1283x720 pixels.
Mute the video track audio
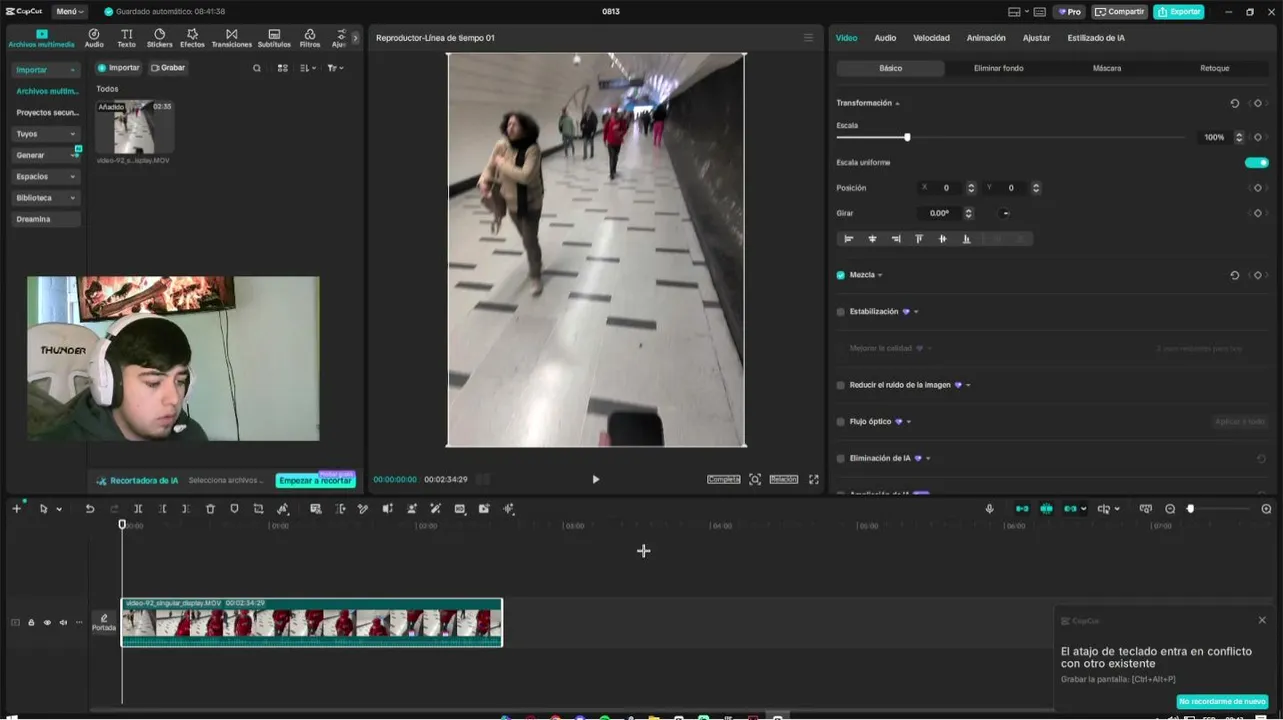(63, 623)
